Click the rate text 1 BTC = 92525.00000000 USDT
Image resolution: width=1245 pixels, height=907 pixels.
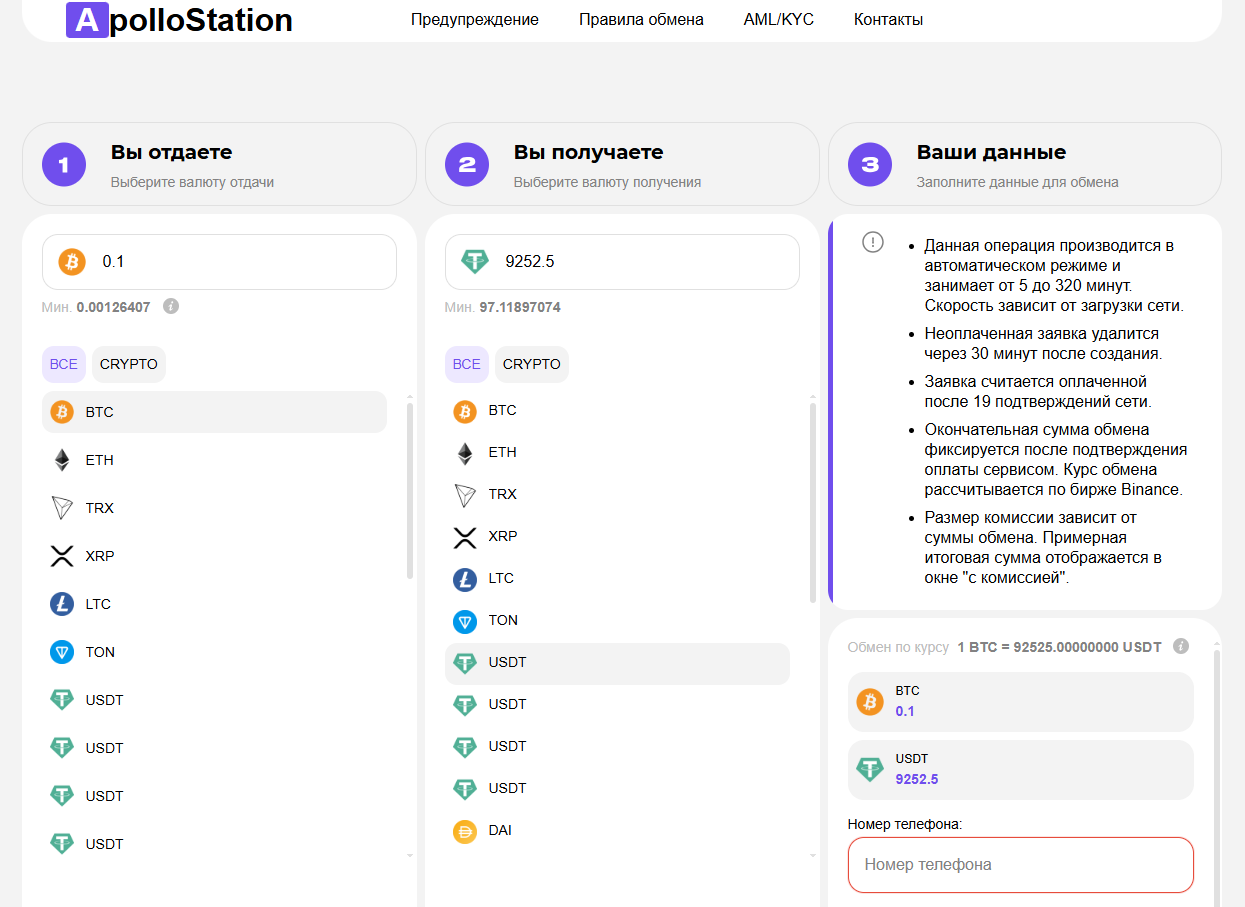[1059, 647]
